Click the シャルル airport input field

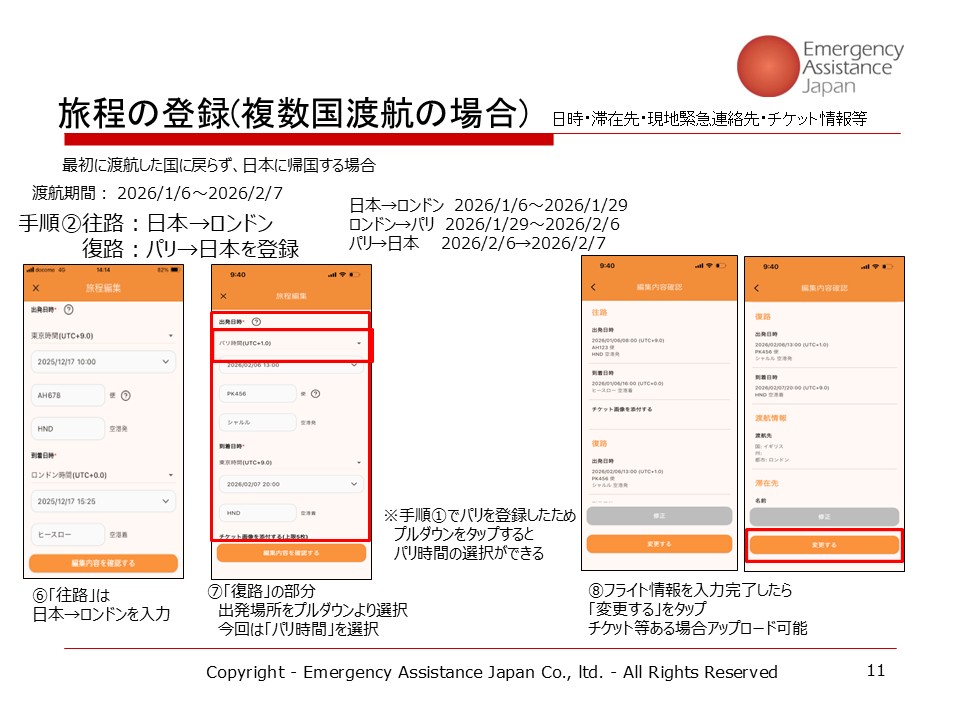click(x=257, y=423)
